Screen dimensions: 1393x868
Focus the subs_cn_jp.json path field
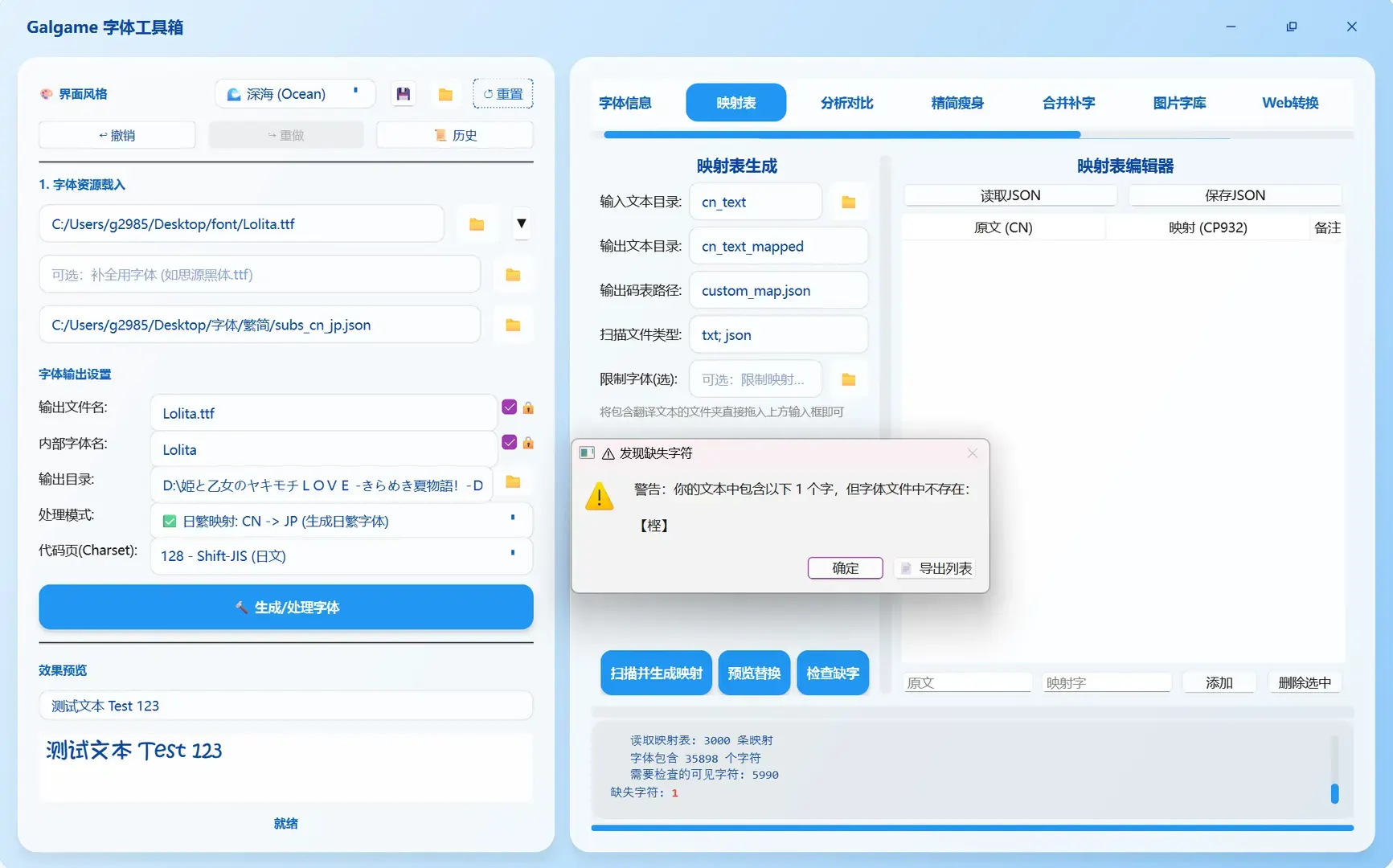[x=260, y=325]
